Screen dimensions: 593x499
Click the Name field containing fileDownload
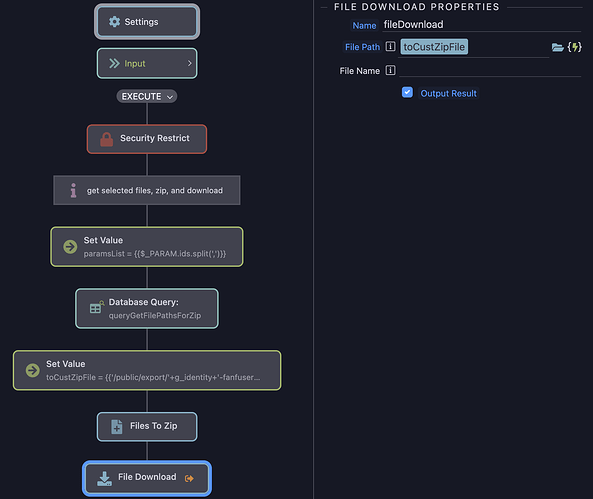(x=481, y=25)
